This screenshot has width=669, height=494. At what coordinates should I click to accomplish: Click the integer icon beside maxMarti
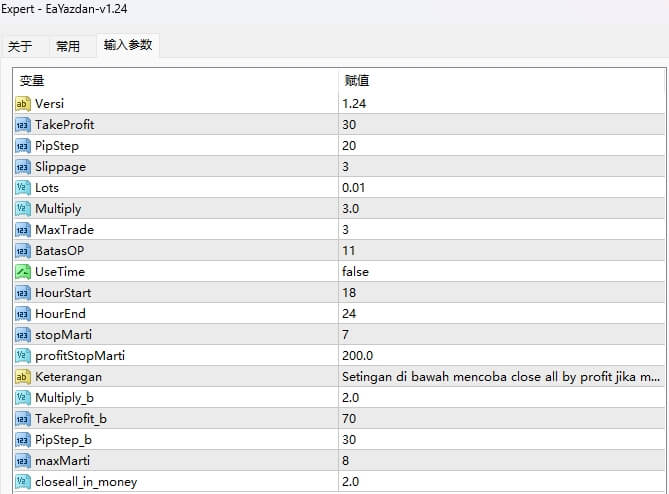point(23,461)
